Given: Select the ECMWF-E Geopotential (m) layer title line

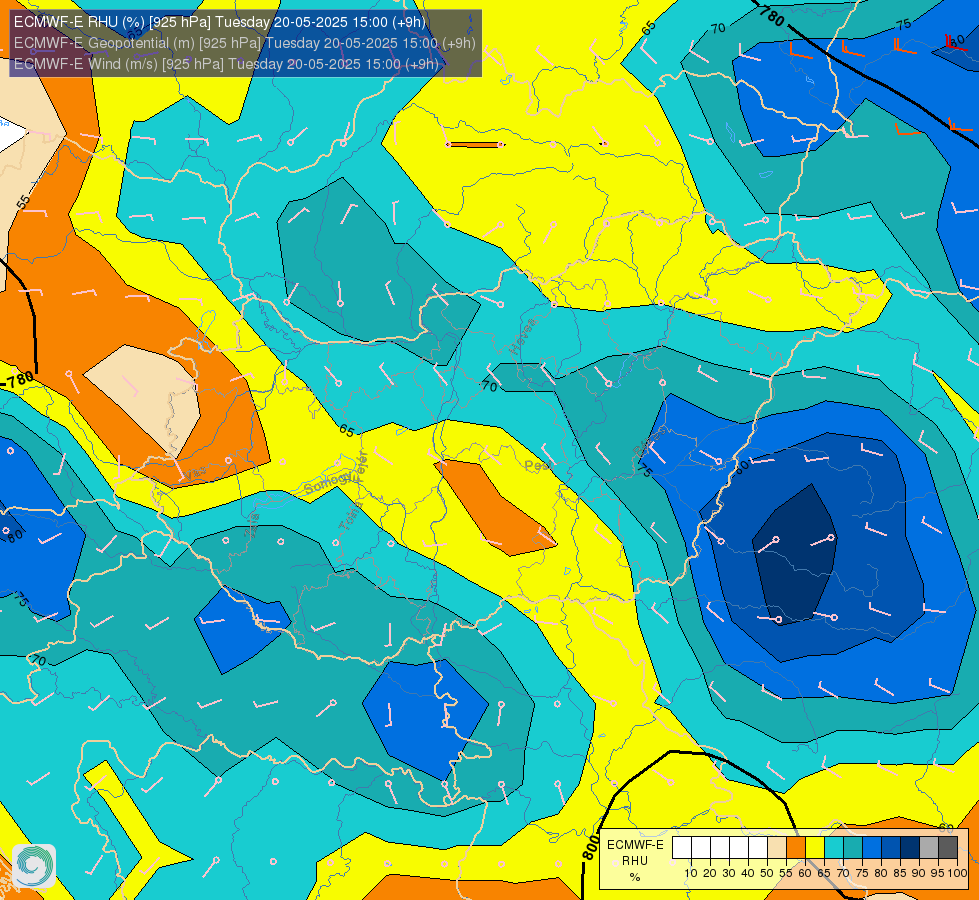Looking at the screenshot, I should point(245,43).
